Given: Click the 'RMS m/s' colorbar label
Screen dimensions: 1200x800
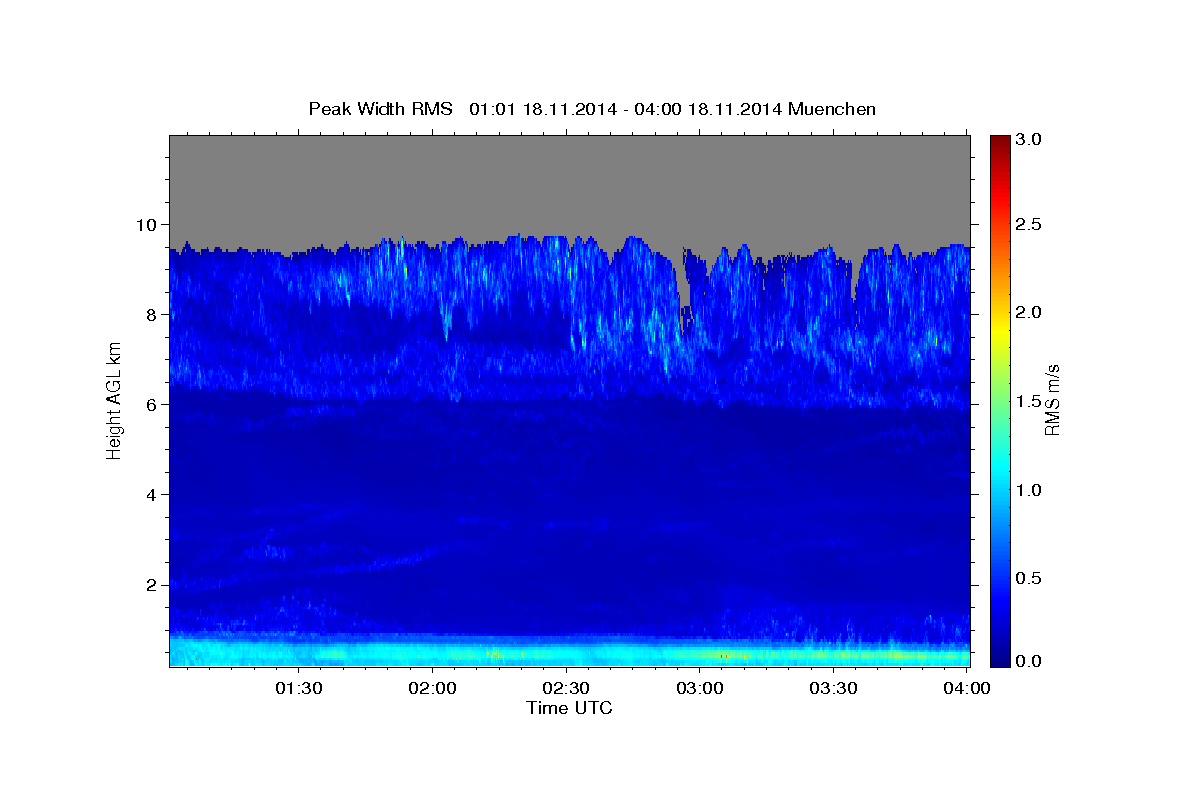Looking at the screenshot, I should pyautogui.click(x=1051, y=401).
